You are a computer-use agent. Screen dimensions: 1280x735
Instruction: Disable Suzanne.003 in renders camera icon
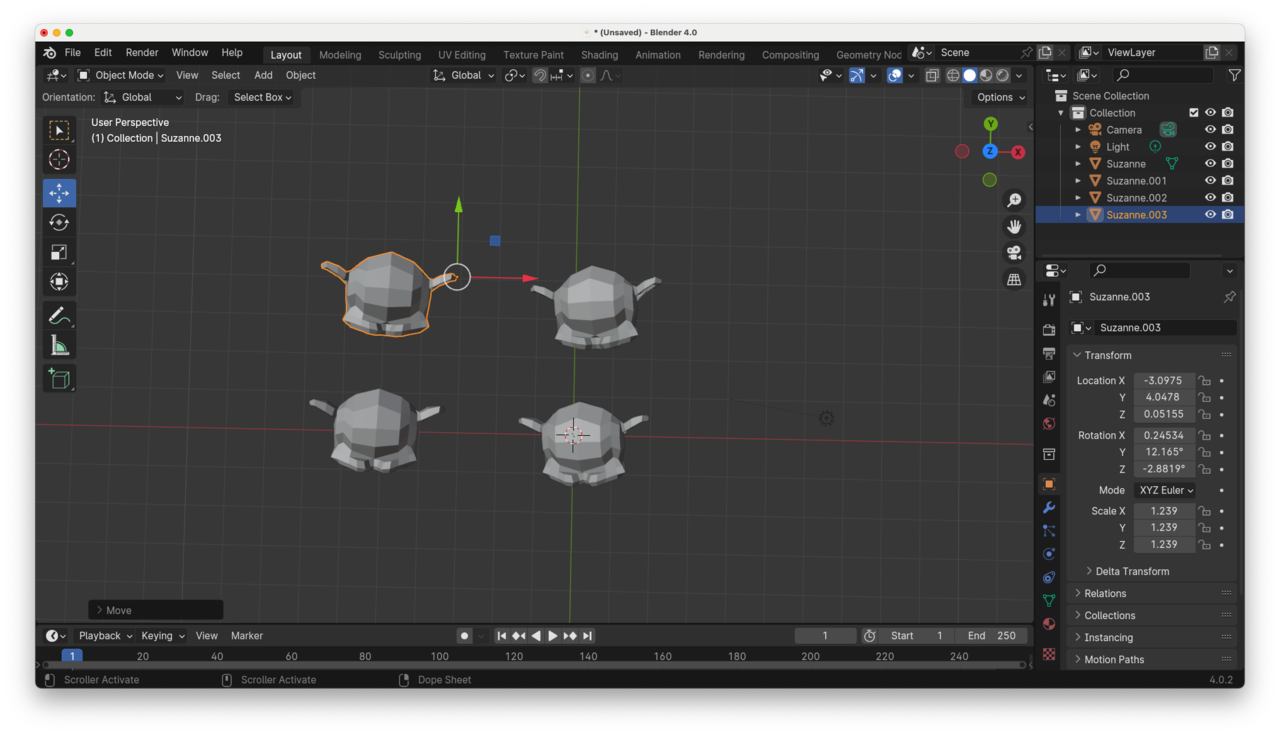pos(1228,215)
